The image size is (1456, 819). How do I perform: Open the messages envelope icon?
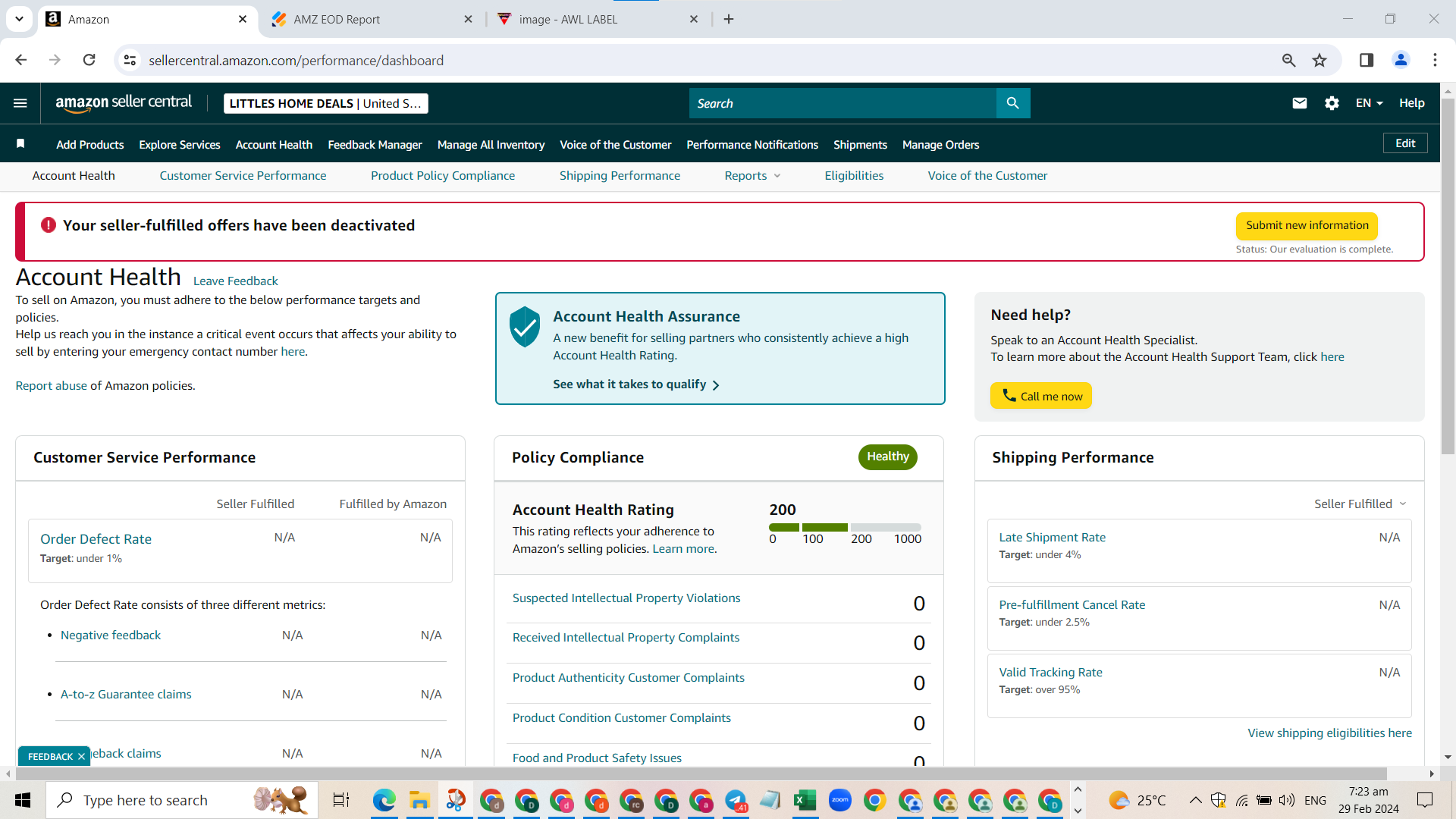coord(1299,103)
